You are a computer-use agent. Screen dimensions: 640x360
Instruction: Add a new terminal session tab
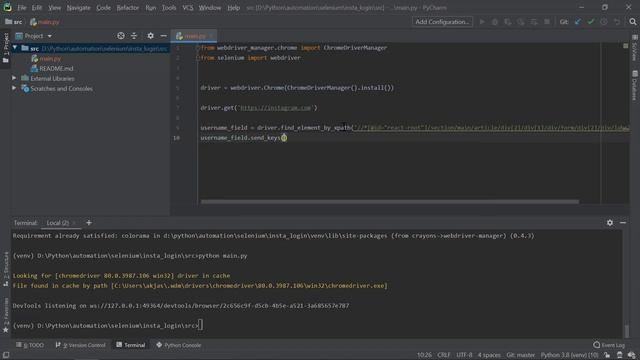tap(89, 222)
